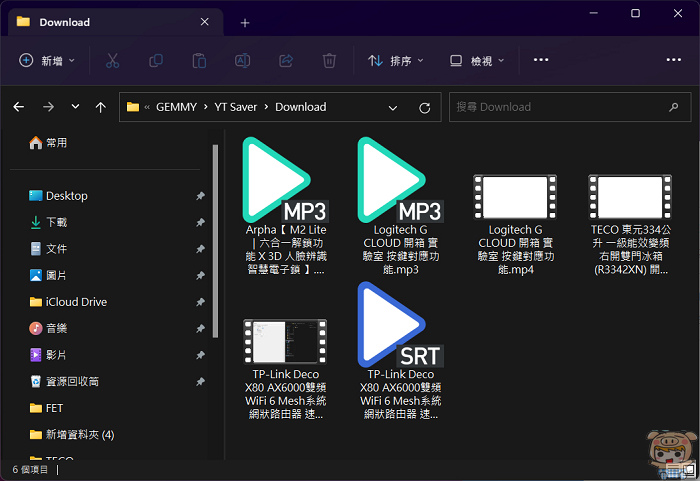This screenshot has width=700, height=481.
Task: Click the Paste clipboard icon
Action: pos(199,61)
